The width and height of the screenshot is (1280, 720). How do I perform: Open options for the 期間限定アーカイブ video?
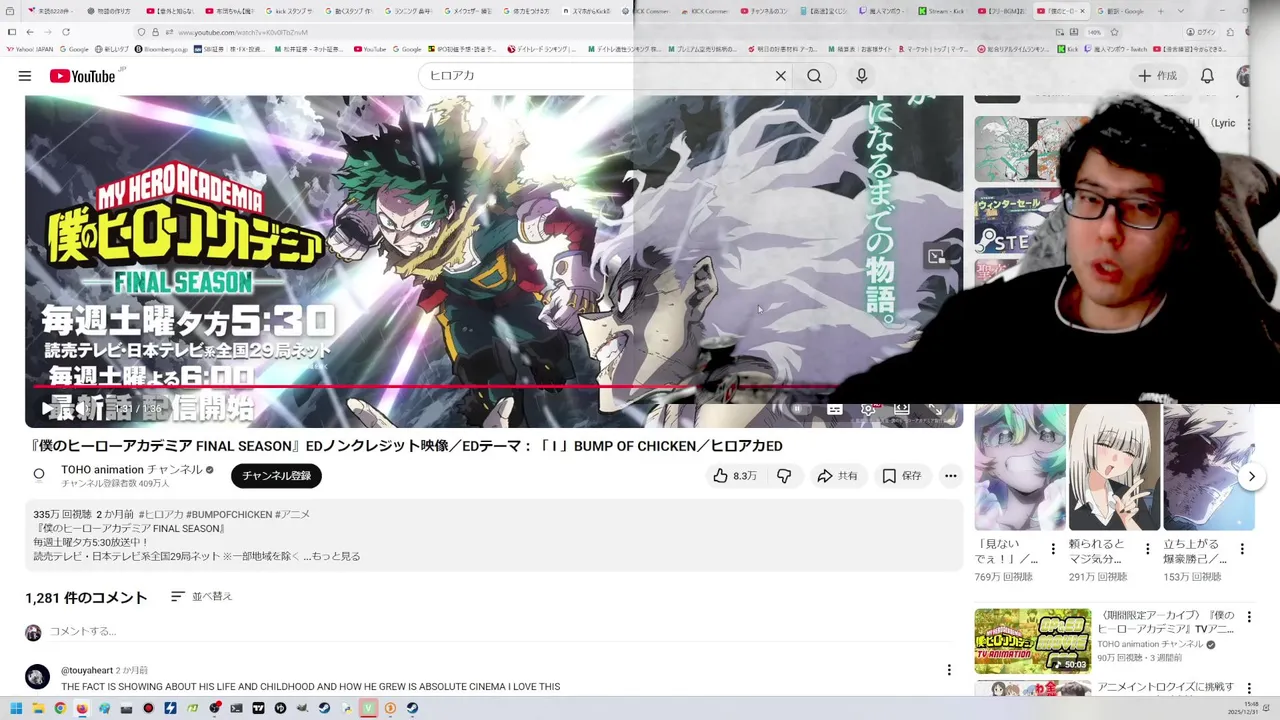point(1248,617)
